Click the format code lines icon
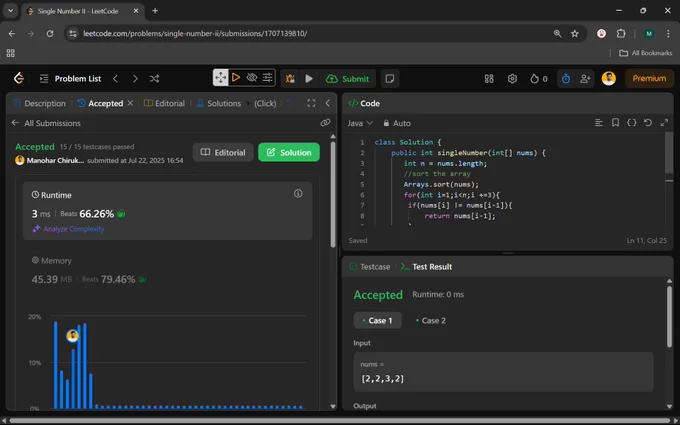Viewport: 680px width, 425px height. tap(598, 123)
